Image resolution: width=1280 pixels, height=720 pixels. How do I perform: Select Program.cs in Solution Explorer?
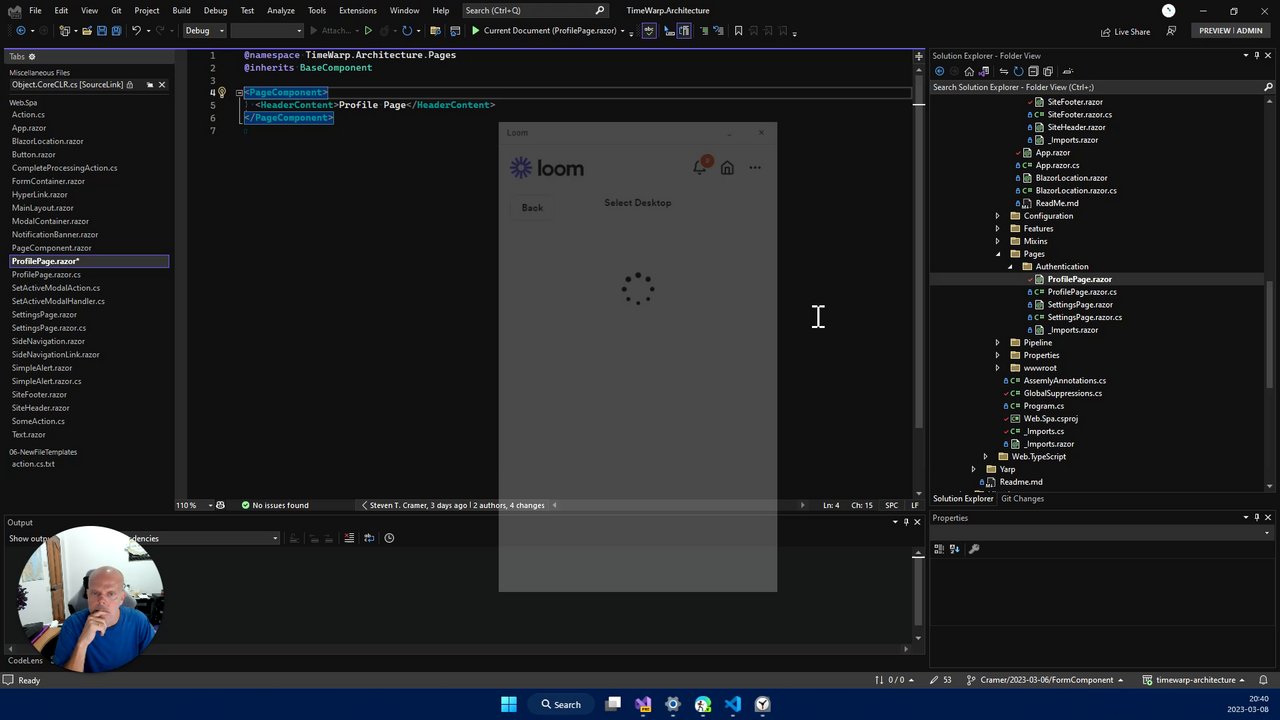[1043, 406]
